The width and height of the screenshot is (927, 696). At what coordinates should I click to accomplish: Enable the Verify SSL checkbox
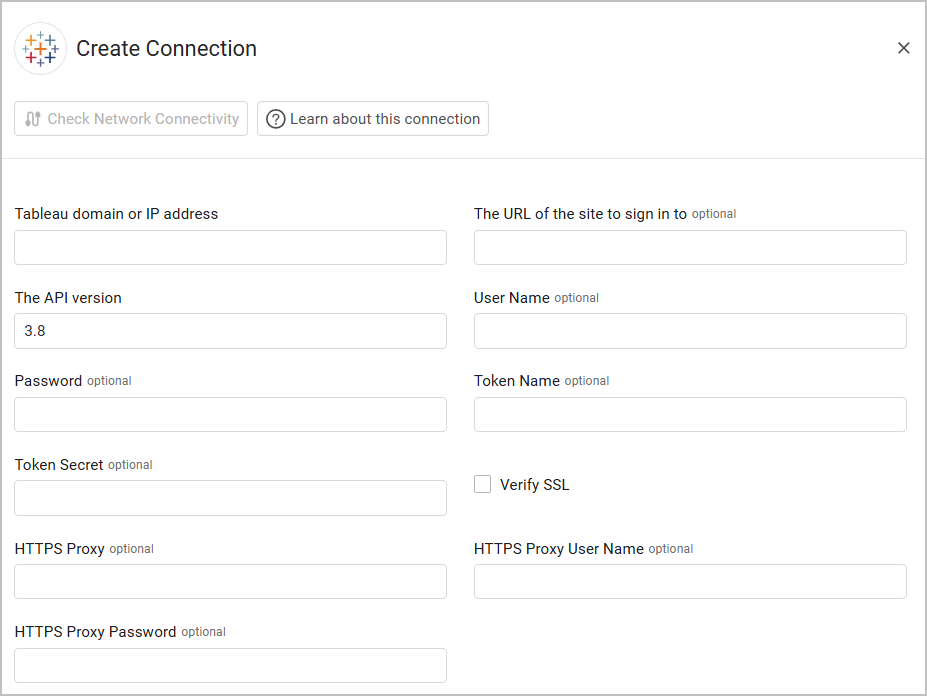tap(483, 485)
